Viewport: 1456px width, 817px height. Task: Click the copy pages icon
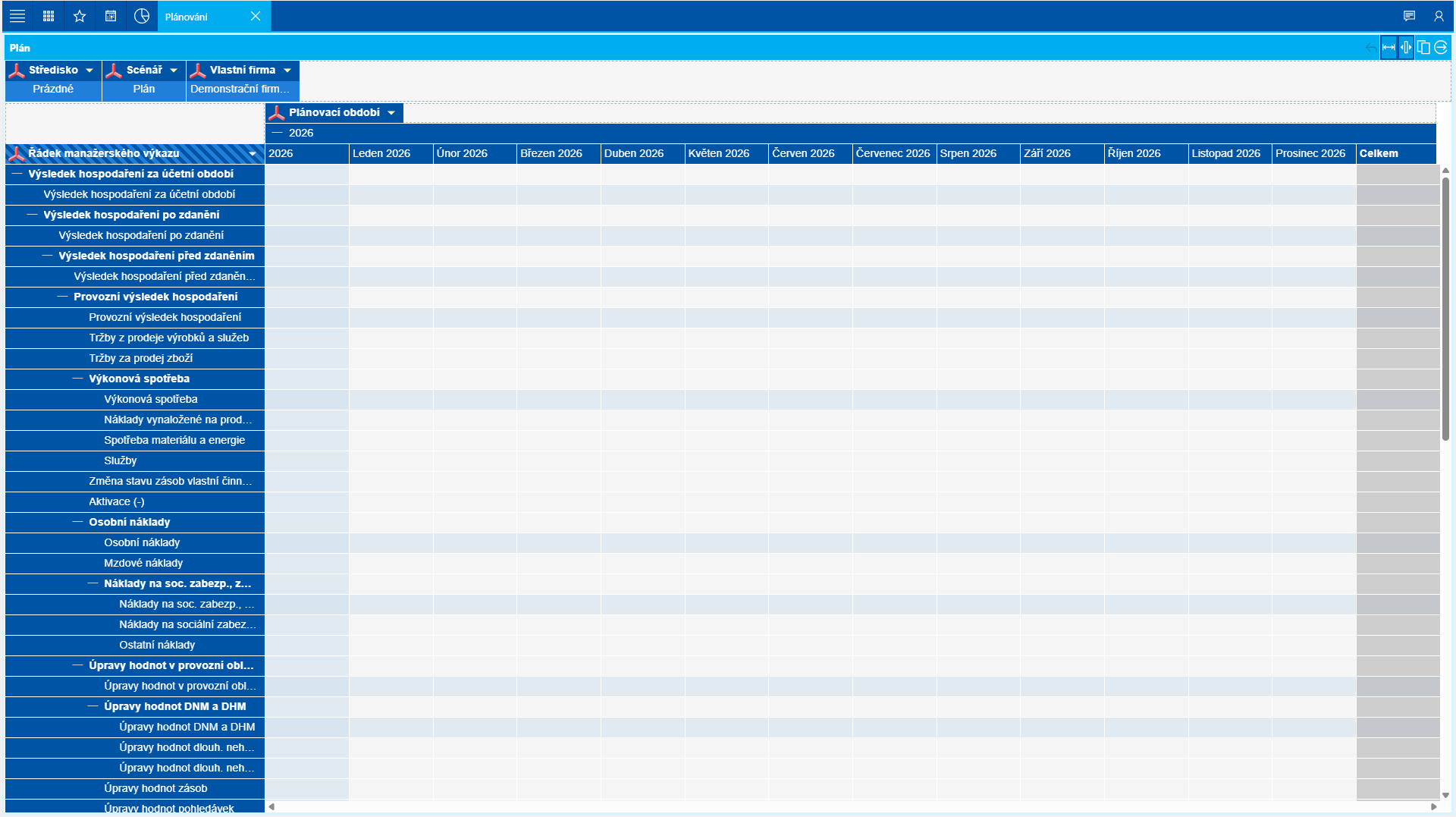click(x=1423, y=47)
